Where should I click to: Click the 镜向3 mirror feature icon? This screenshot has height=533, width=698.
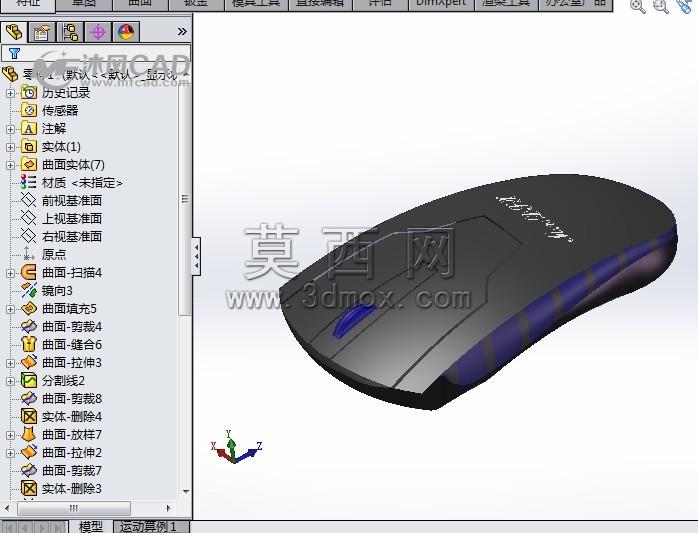(x=29, y=290)
